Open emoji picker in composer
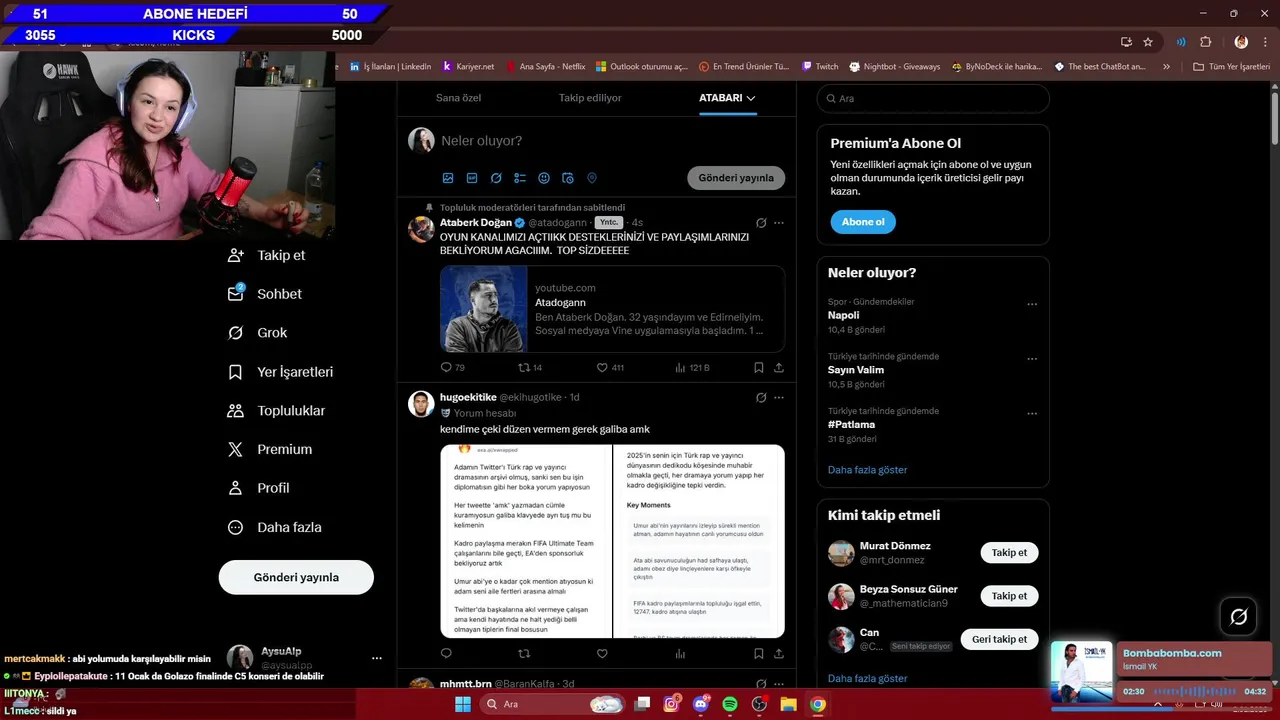The image size is (1280, 720). [544, 178]
